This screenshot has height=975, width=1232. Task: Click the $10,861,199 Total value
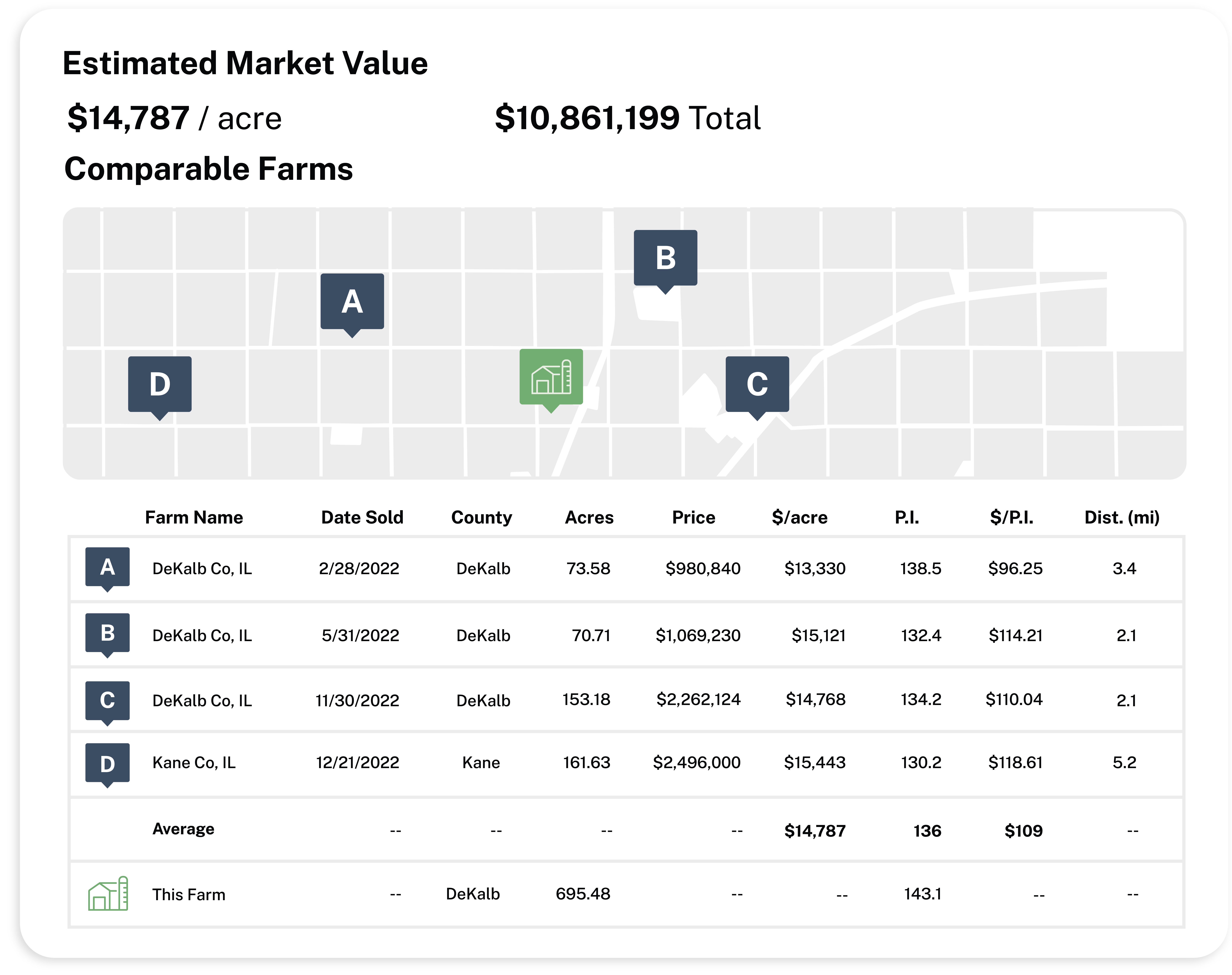coord(627,118)
